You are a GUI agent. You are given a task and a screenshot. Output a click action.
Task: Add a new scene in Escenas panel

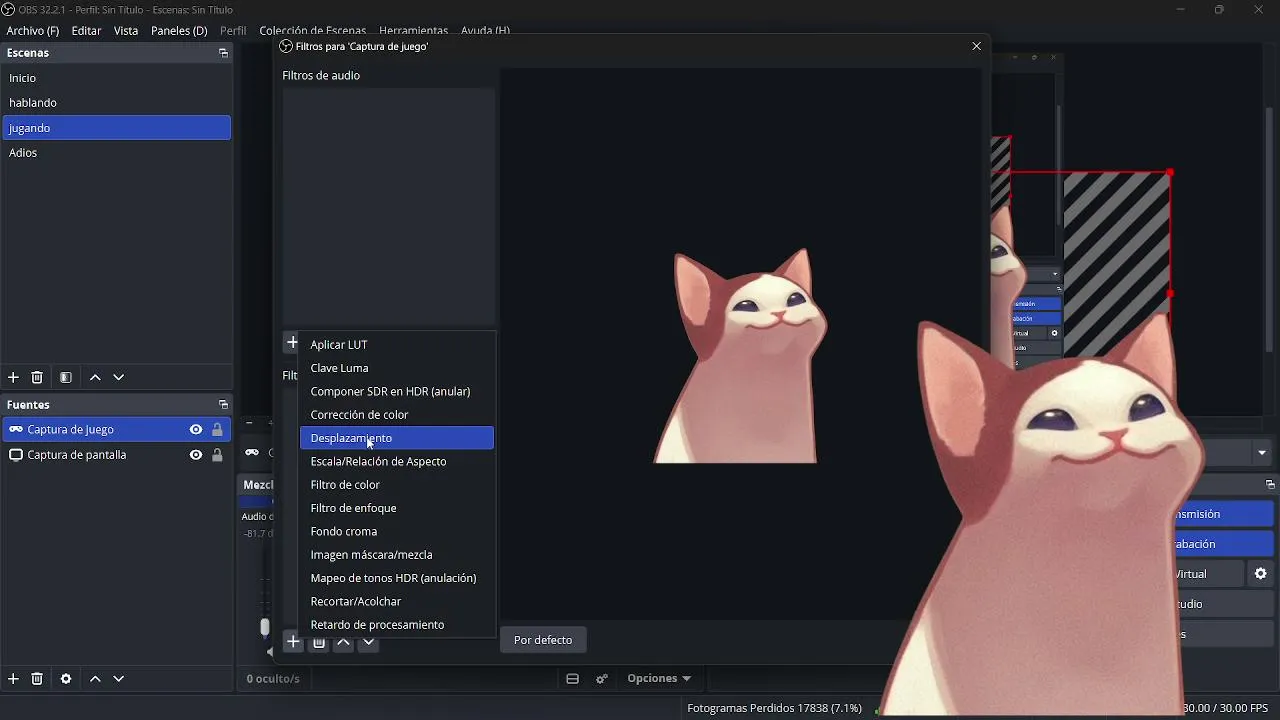click(x=14, y=378)
